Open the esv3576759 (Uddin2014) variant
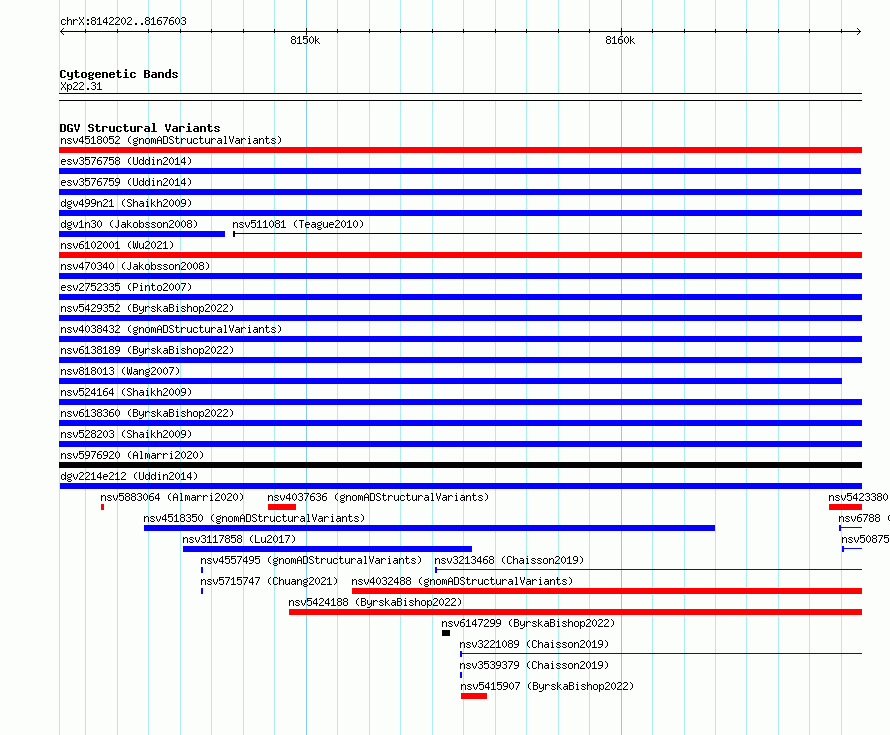This screenshot has width=890, height=735. (x=126, y=182)
